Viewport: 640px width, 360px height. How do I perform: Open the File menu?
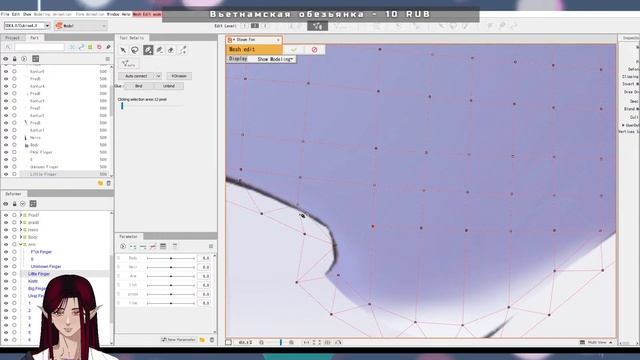(x=4, y=14)
